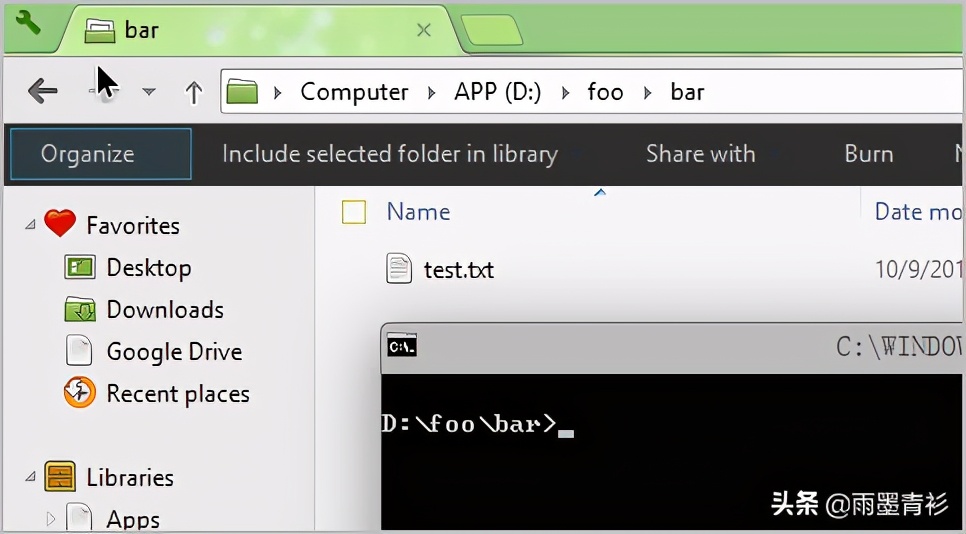Open a new tab
966x534 pixels.
click(492, 30)
